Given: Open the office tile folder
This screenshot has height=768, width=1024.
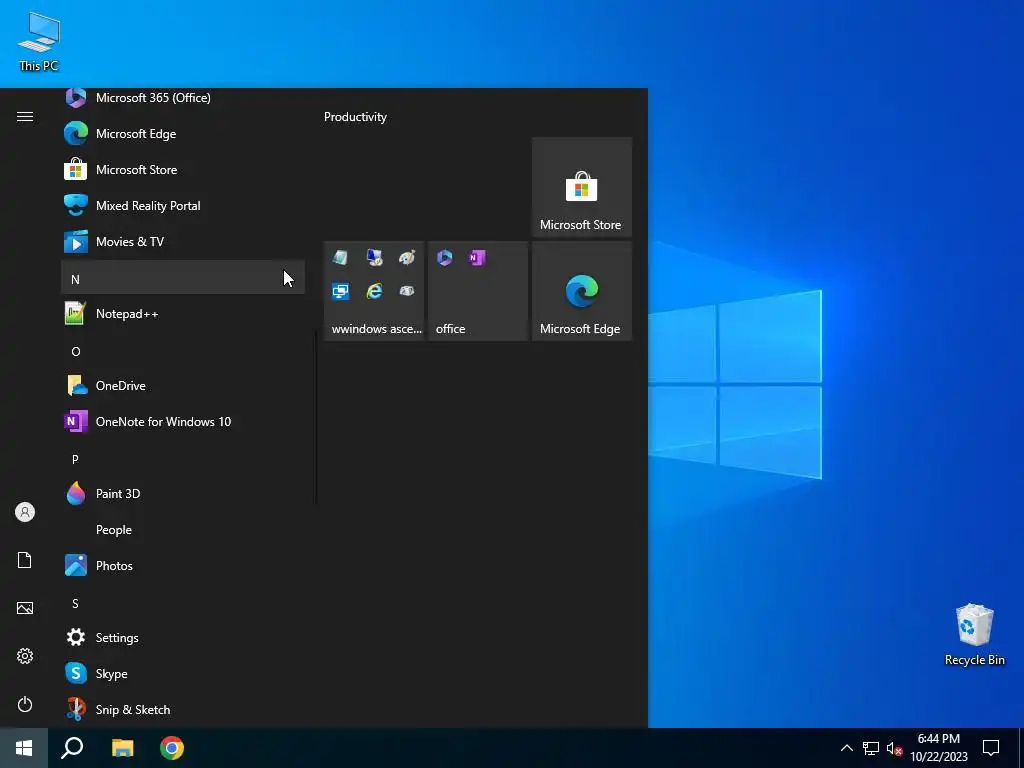Looking at the screenshot, I should (478, 291).
